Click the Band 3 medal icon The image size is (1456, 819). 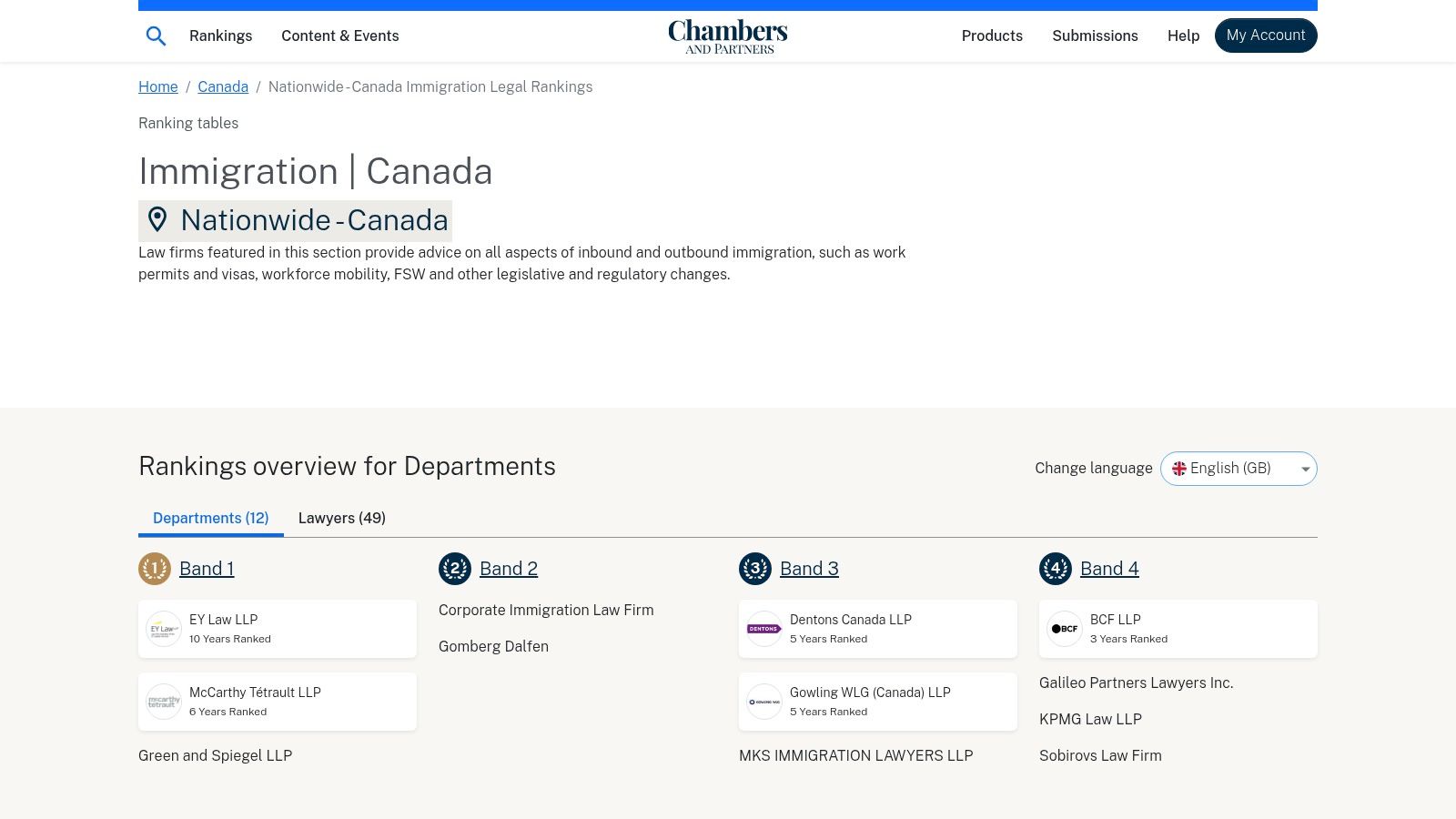click(755, 568)
